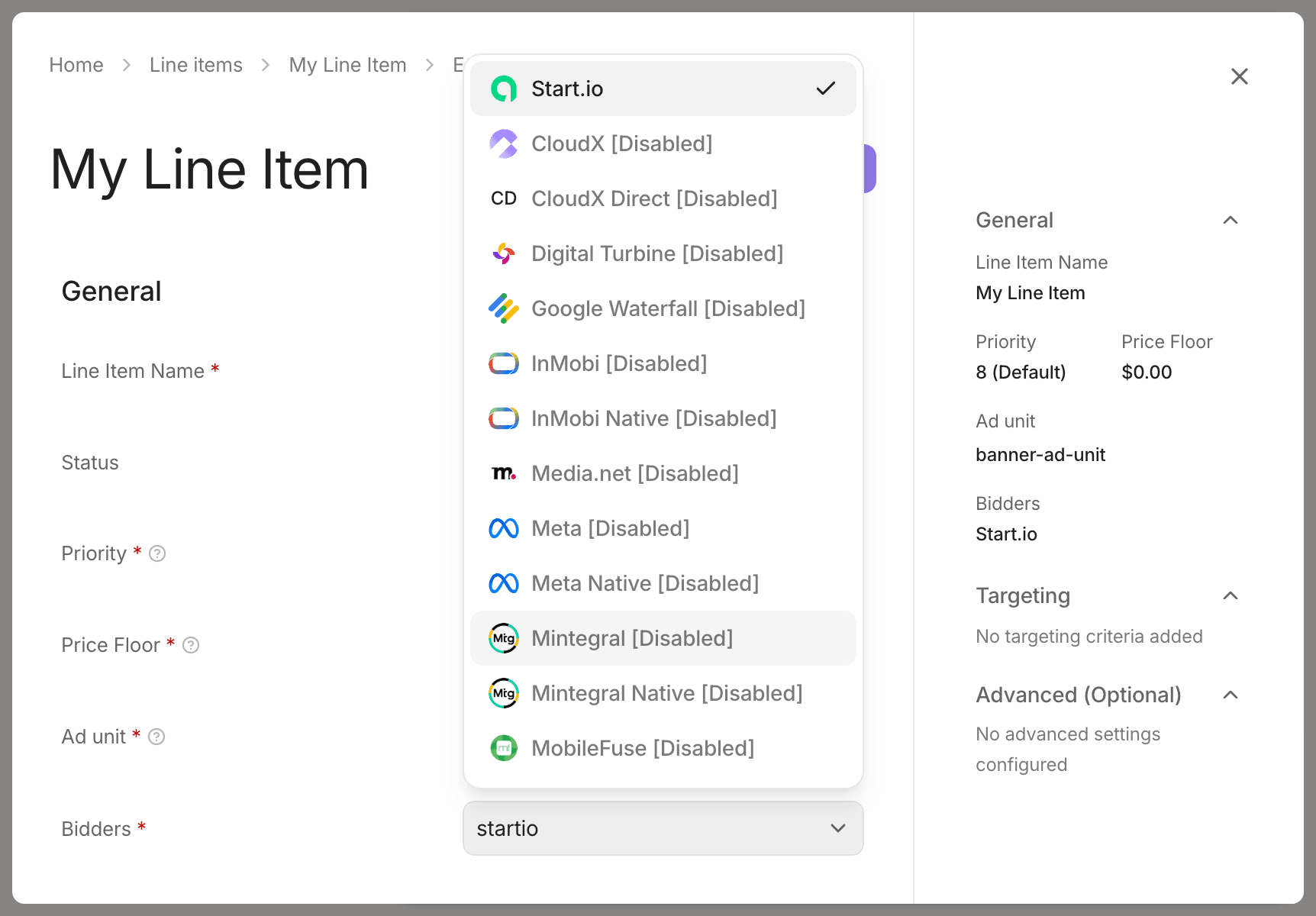
Task: Click the CD CloudX Direct icon
Action: (x=504, y=198)
